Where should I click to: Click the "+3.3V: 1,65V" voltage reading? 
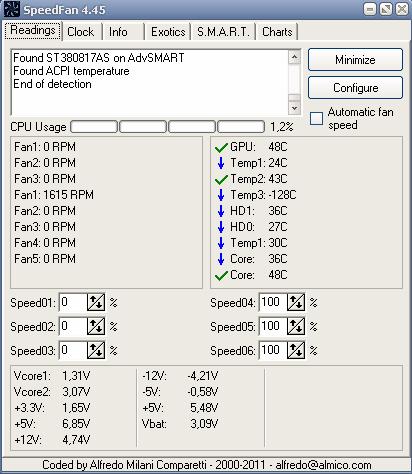[x=52, y=408]
